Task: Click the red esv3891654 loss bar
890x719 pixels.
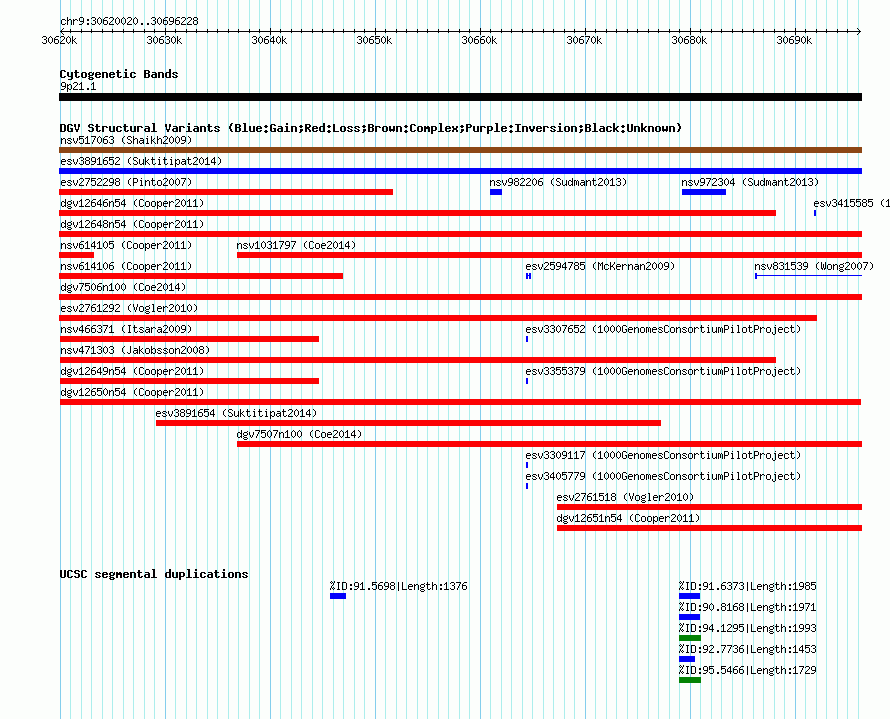Action: click(x=408, y=423)
